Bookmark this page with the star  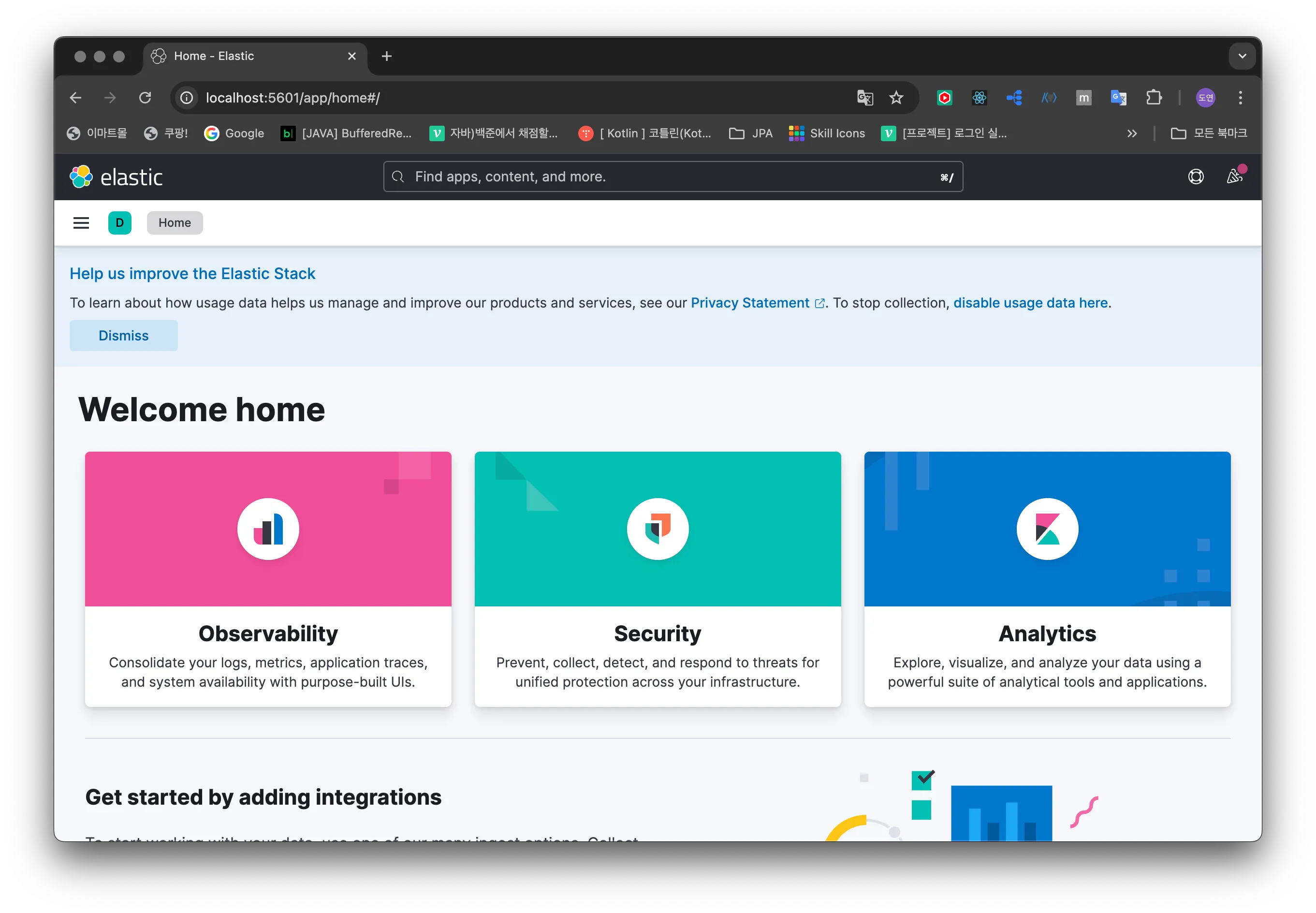896,98
